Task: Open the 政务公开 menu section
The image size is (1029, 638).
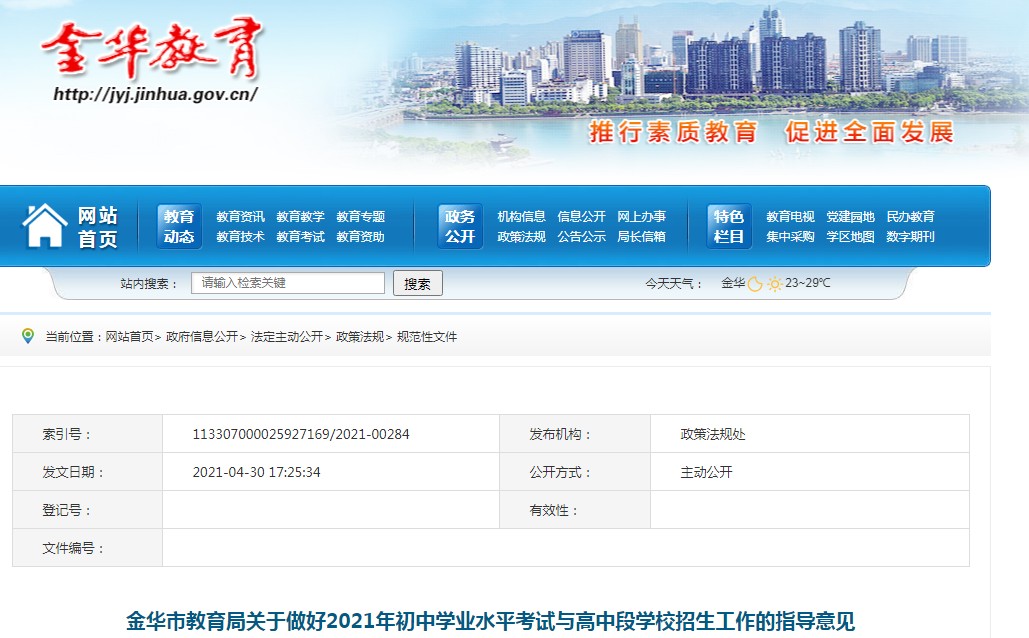Action: (459, 226)
